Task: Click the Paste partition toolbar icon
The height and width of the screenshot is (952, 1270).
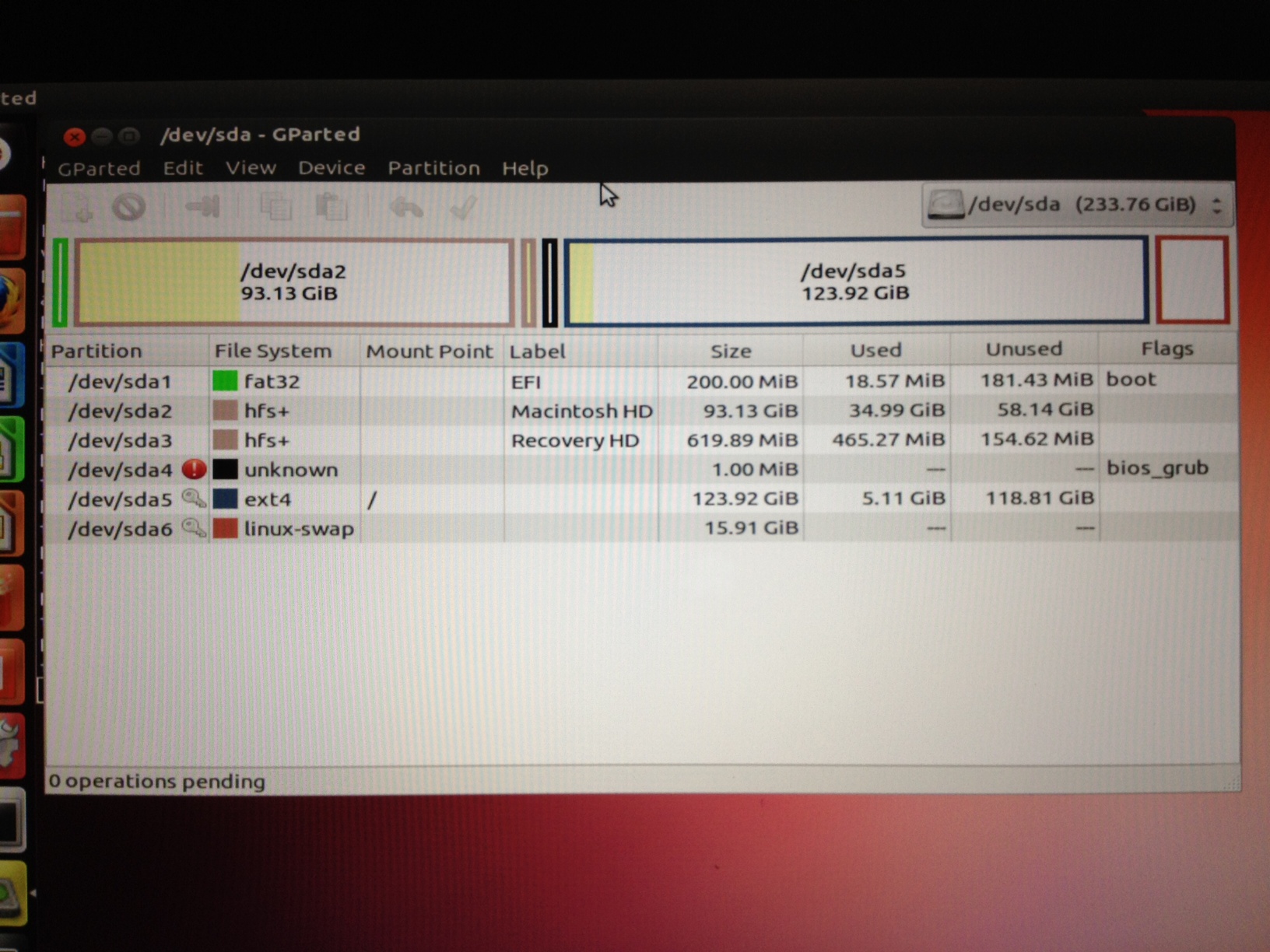Action: click(332, 207)
